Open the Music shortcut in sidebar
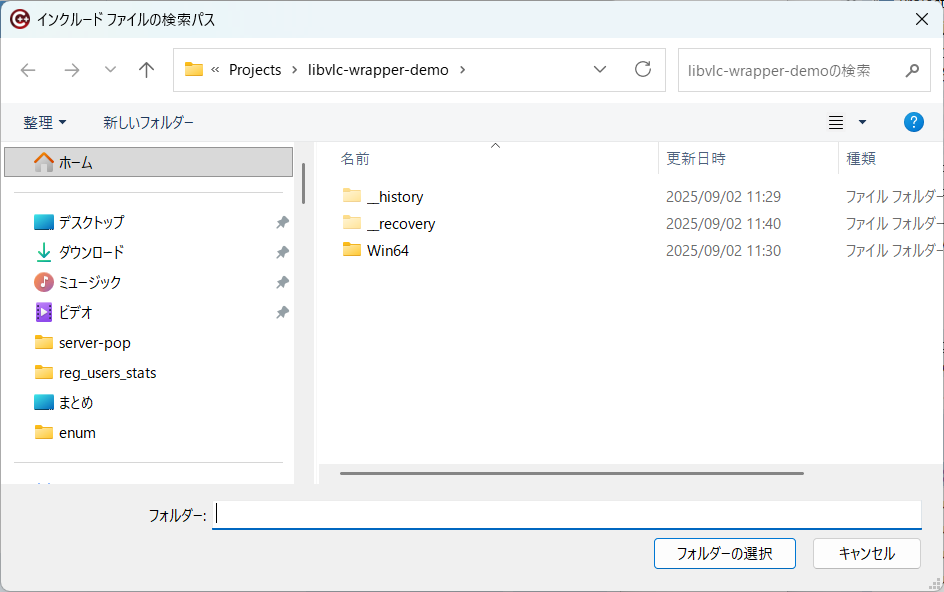 (90, 282)
